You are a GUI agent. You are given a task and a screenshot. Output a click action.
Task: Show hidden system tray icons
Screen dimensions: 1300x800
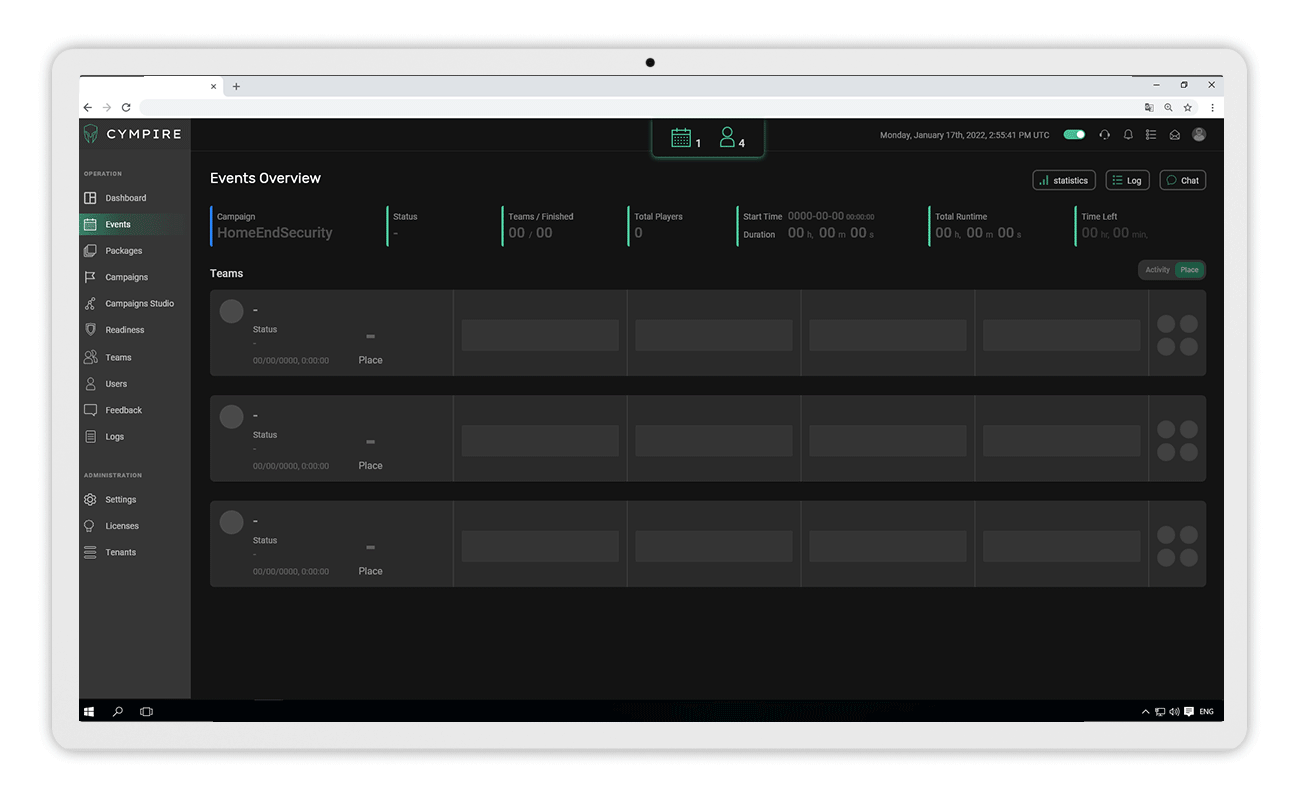click(1146, 712)
